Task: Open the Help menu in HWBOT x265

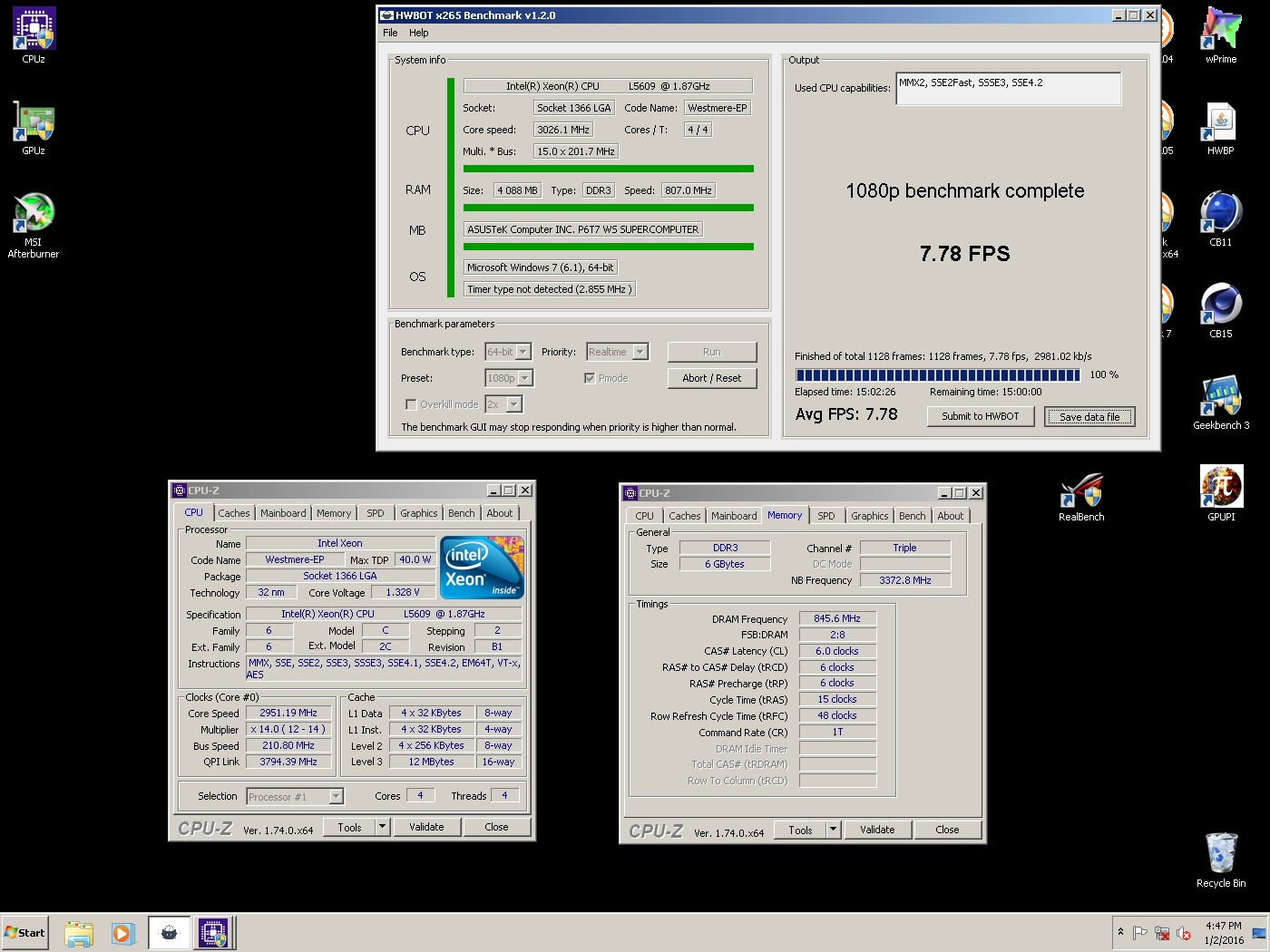Action: pos(418,33)
